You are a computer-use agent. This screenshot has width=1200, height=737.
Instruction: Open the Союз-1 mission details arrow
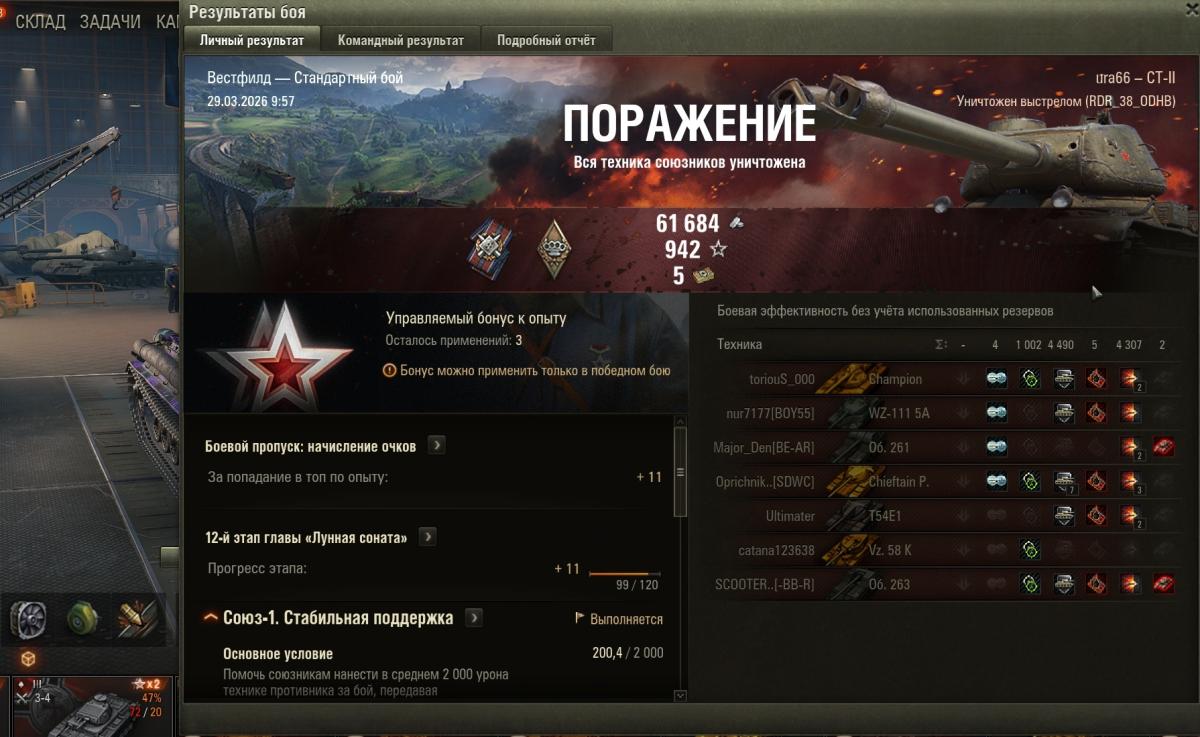(474, 618)
